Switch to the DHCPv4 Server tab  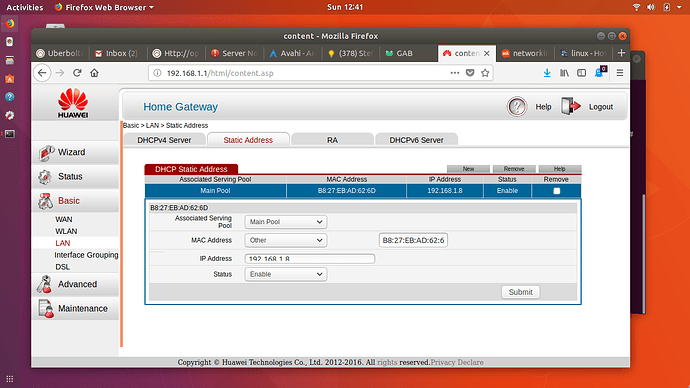164,140
